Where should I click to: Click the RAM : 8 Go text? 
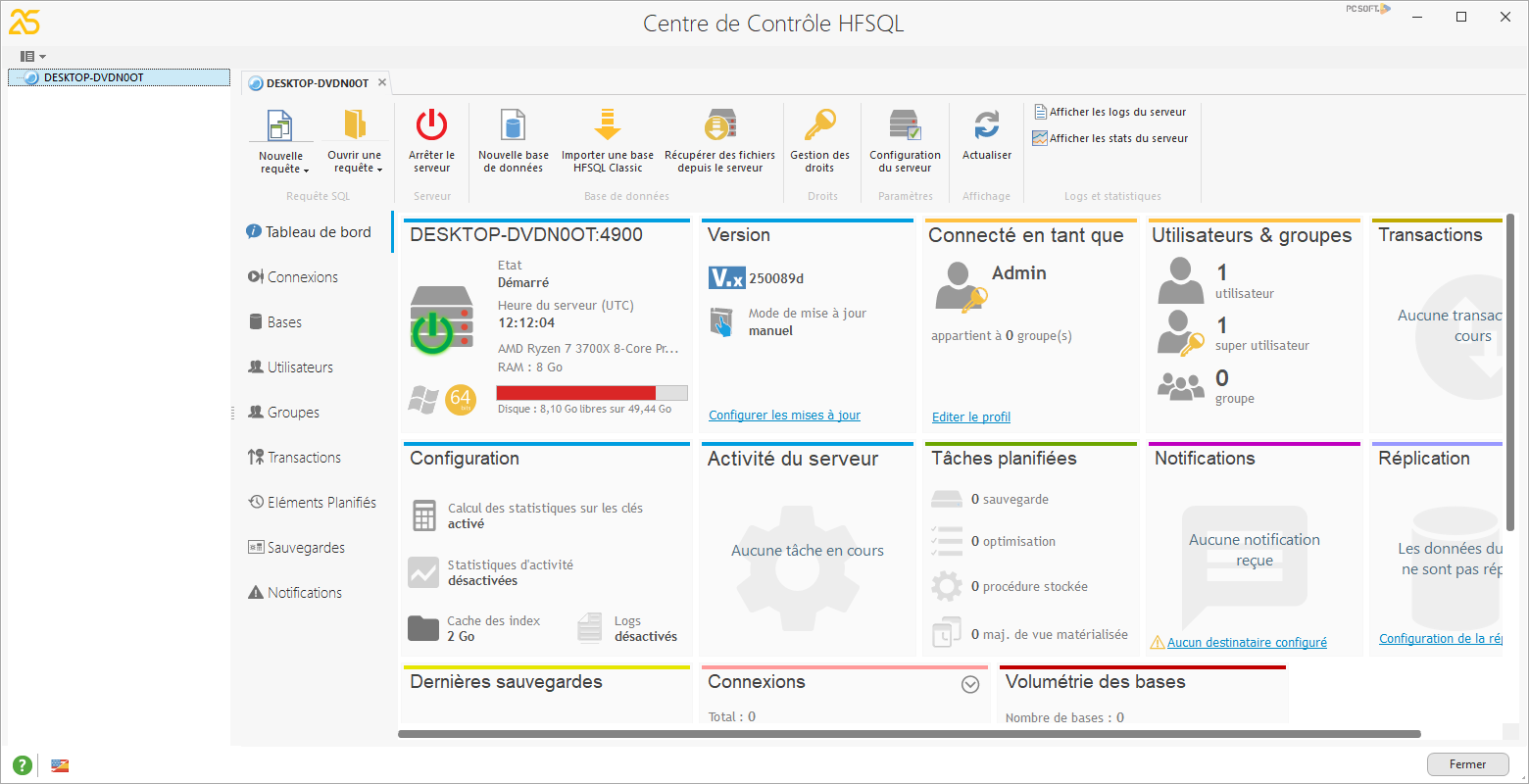point(530,367)
